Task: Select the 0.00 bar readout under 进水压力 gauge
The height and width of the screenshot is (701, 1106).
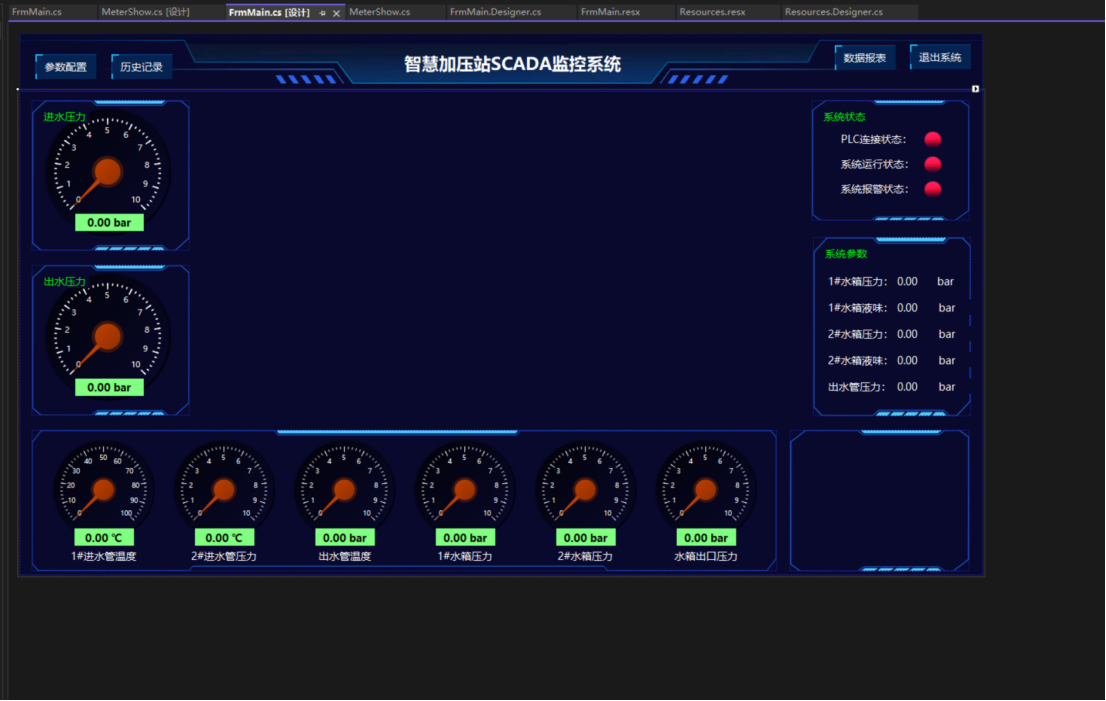Action: tap(109, 223)
